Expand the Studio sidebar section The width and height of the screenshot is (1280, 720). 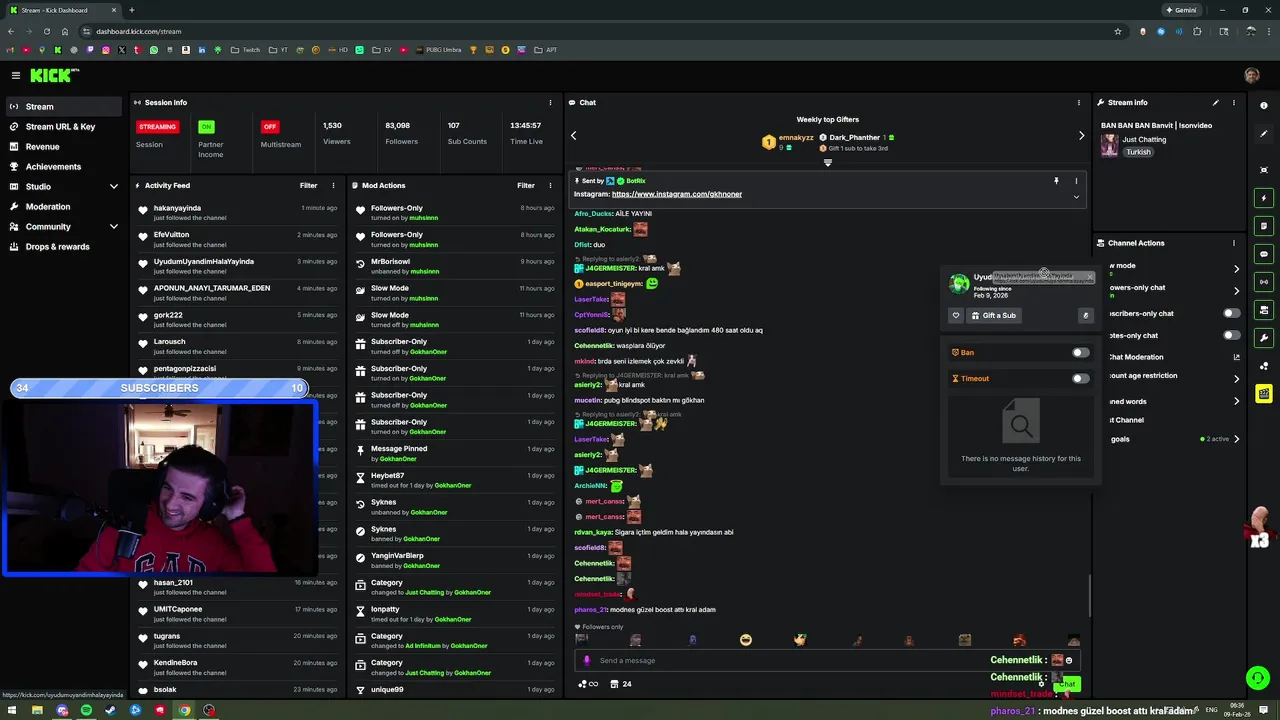pos(114,186)
